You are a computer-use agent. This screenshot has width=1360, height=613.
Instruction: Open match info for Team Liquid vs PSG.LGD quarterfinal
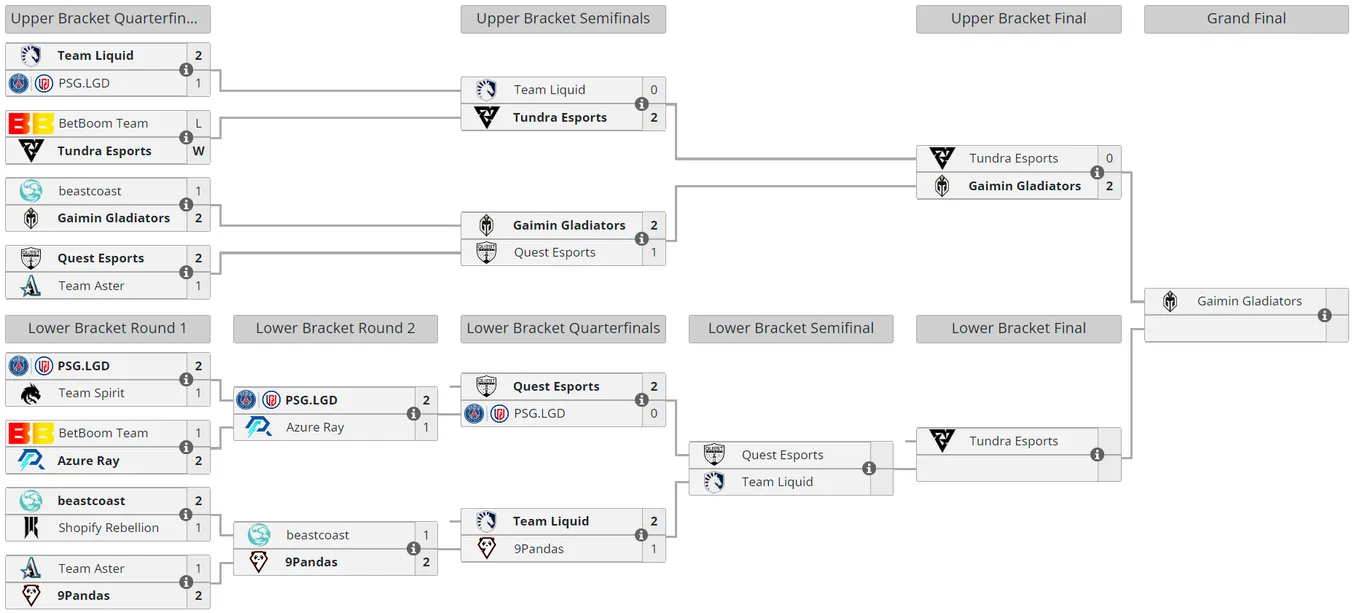pyautogui.click(x=186, y=70)
